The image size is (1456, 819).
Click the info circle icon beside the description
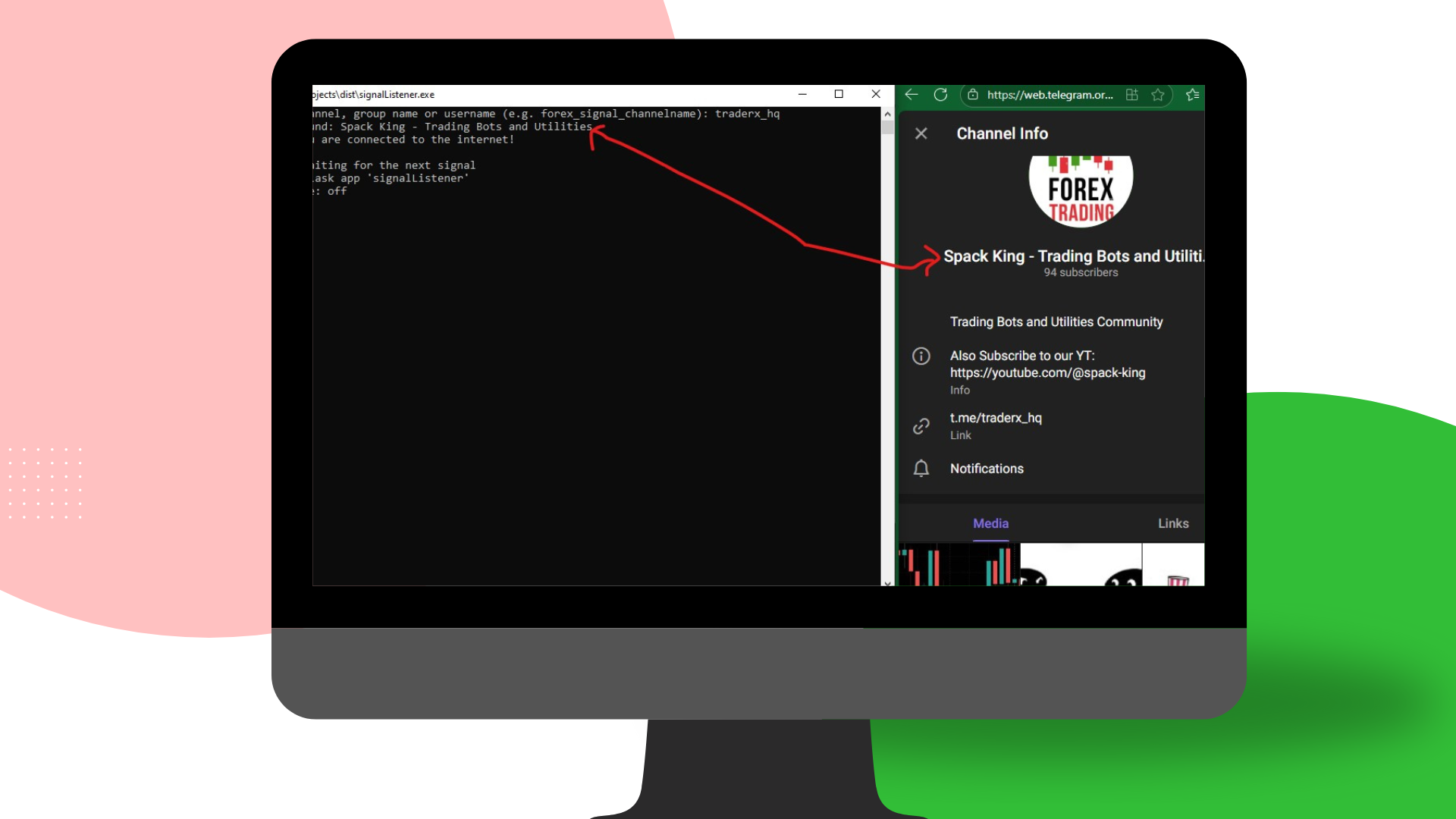[921, 356]
